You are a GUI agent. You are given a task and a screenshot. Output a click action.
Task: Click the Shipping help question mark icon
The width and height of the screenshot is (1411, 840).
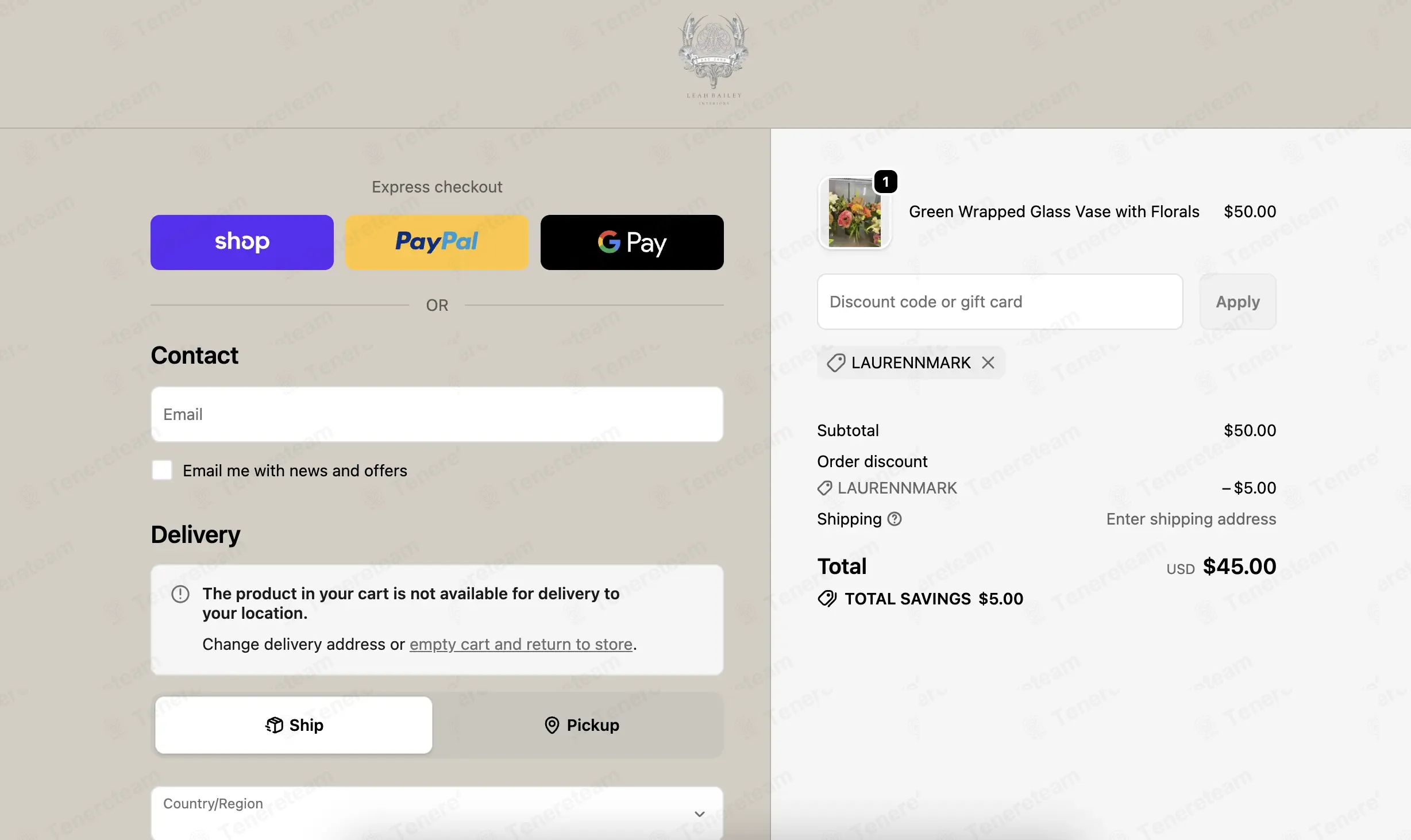click(x=895, y=519)
